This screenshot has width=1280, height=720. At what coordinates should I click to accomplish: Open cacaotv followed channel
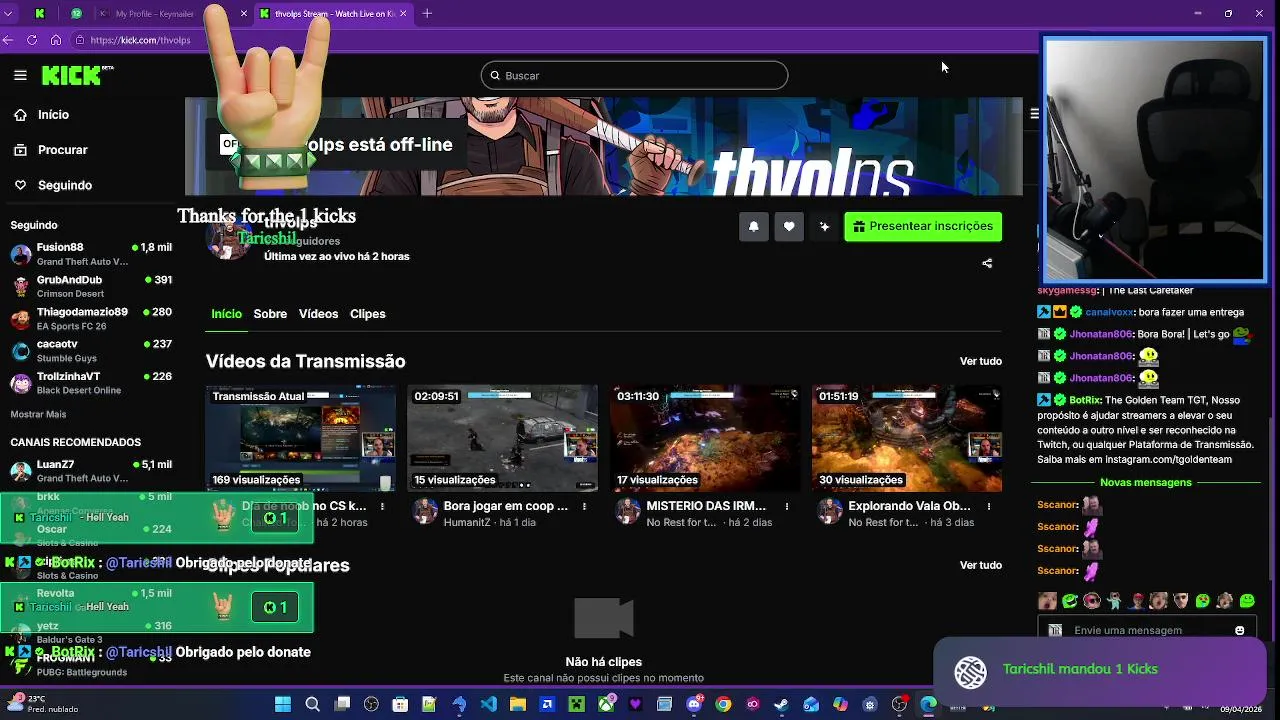tap(92, 351)
